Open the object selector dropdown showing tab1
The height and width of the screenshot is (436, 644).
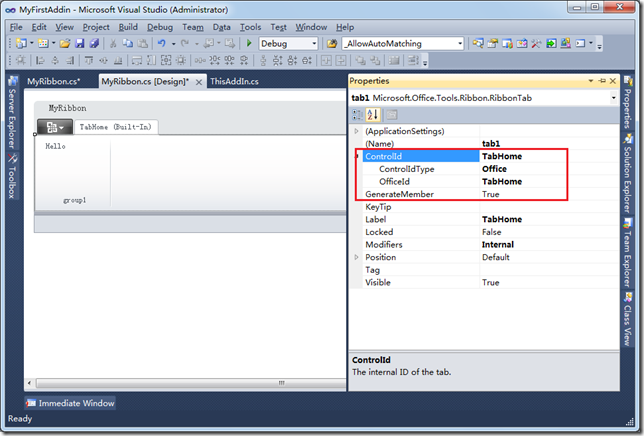click(613, 98)
